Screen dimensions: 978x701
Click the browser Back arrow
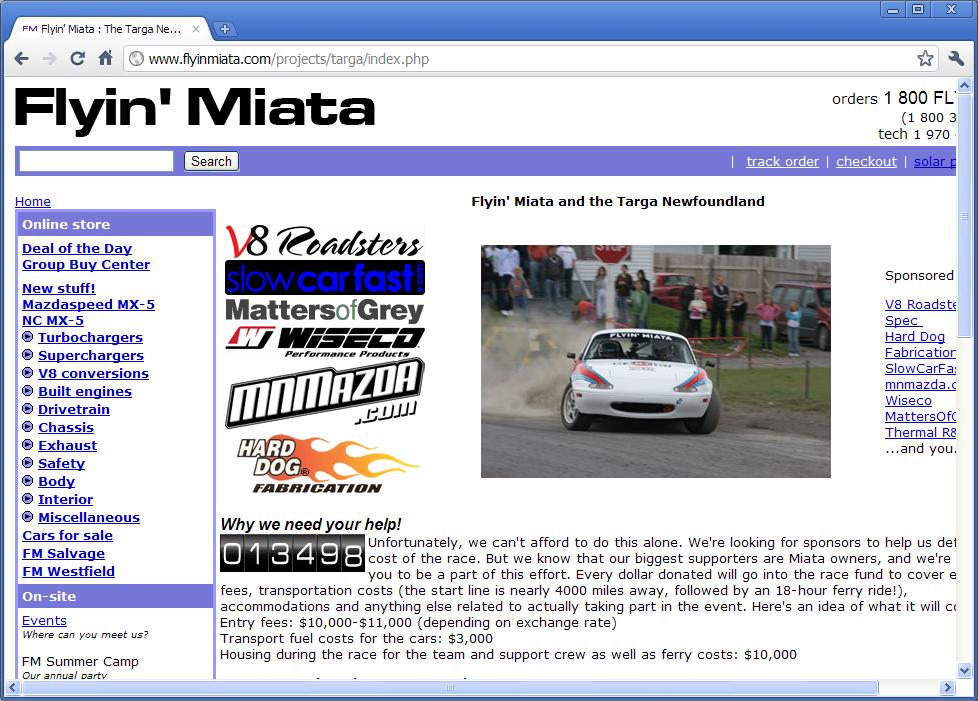[22, 59]
